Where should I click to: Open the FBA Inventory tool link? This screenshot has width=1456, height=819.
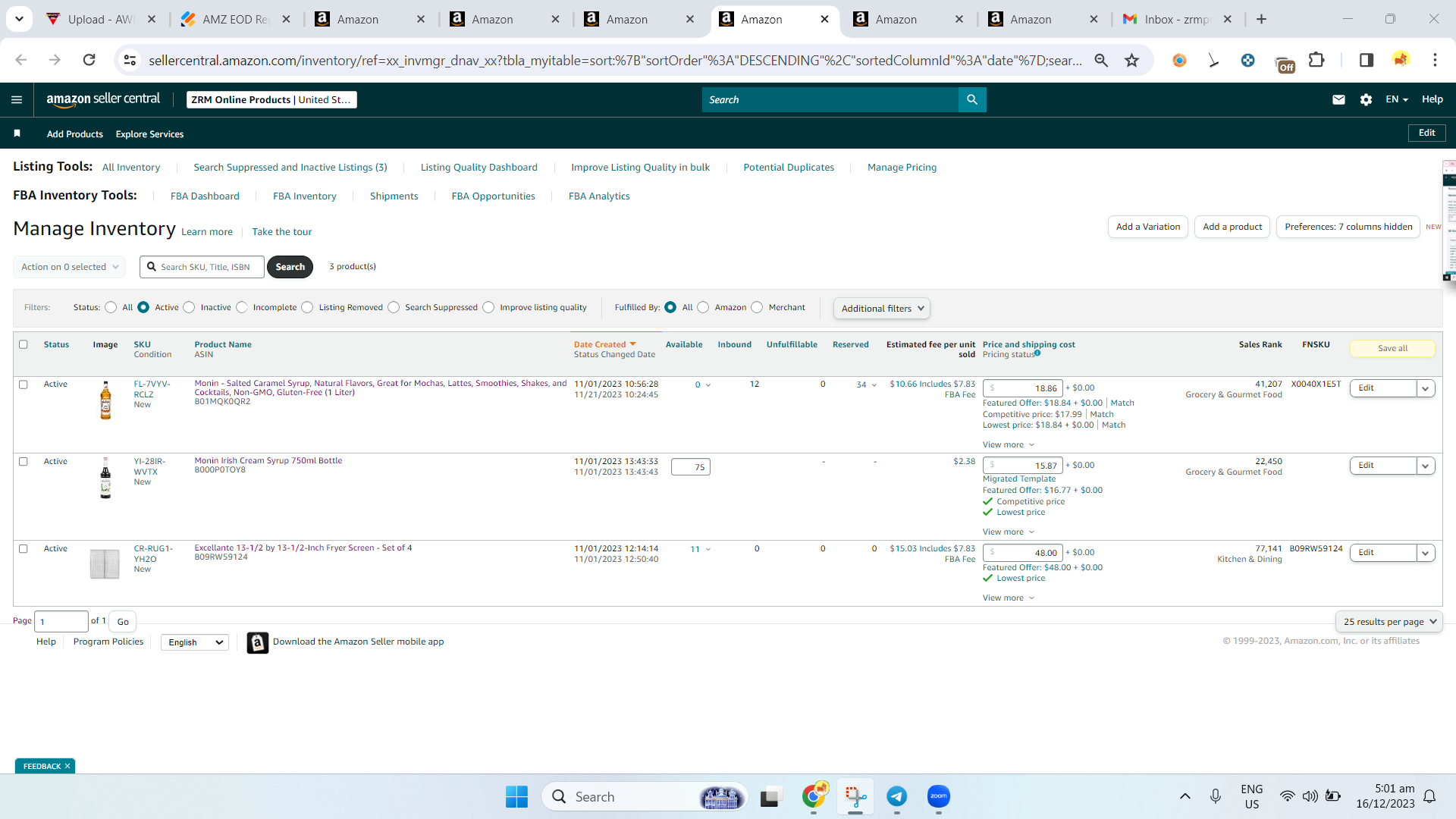(305, 196)
